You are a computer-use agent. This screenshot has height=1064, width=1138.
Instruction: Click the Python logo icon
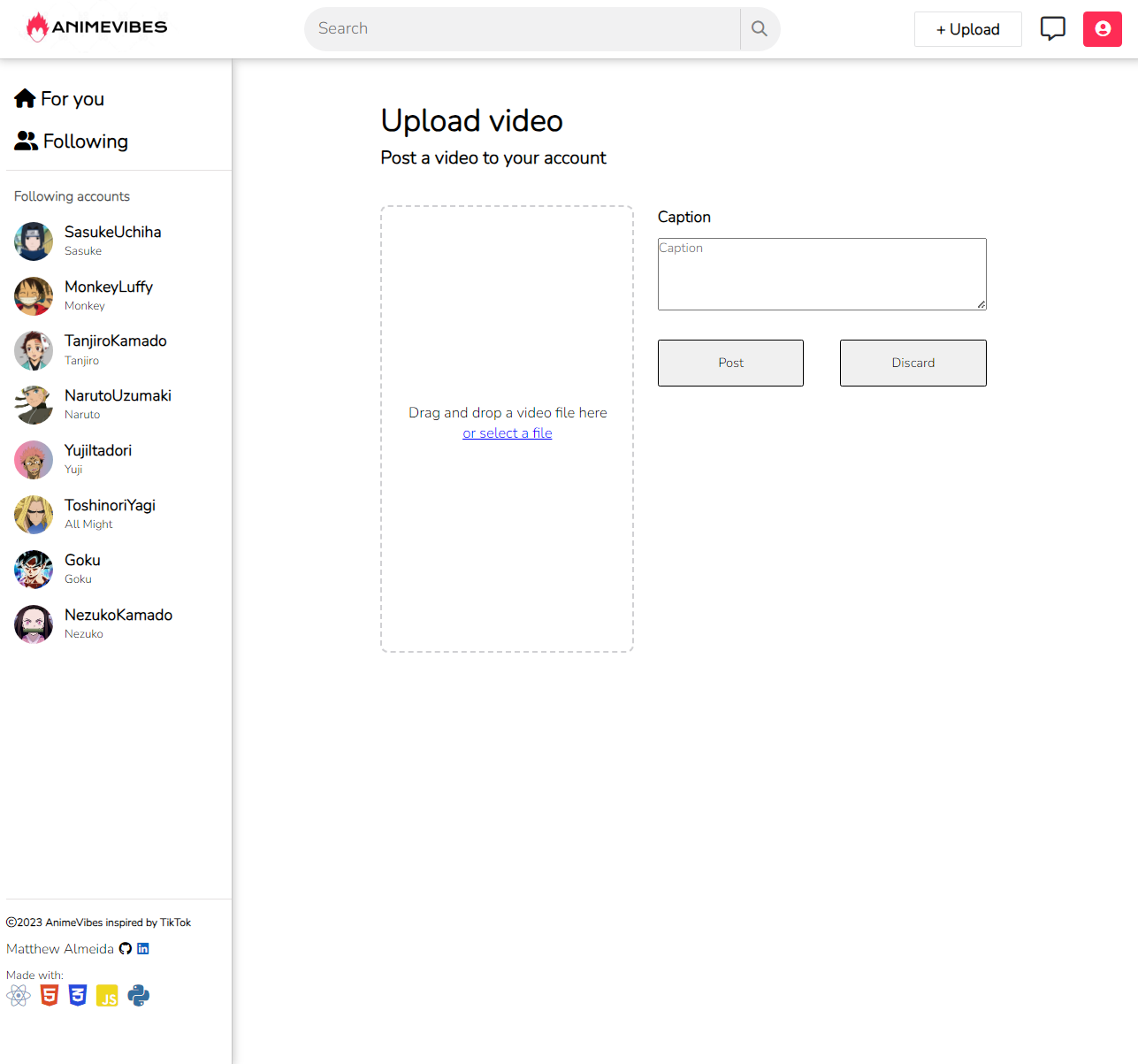click(x=139, y=996)
